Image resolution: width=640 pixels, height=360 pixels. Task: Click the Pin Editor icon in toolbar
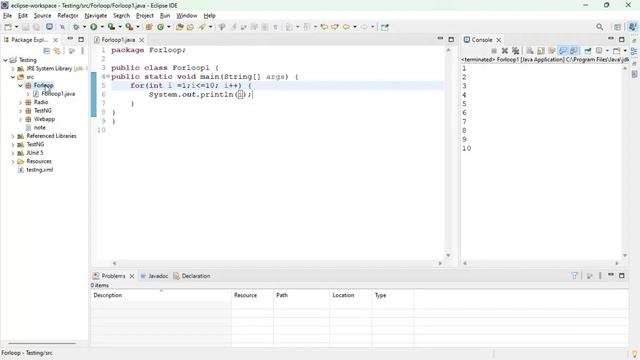coord(385,27)
